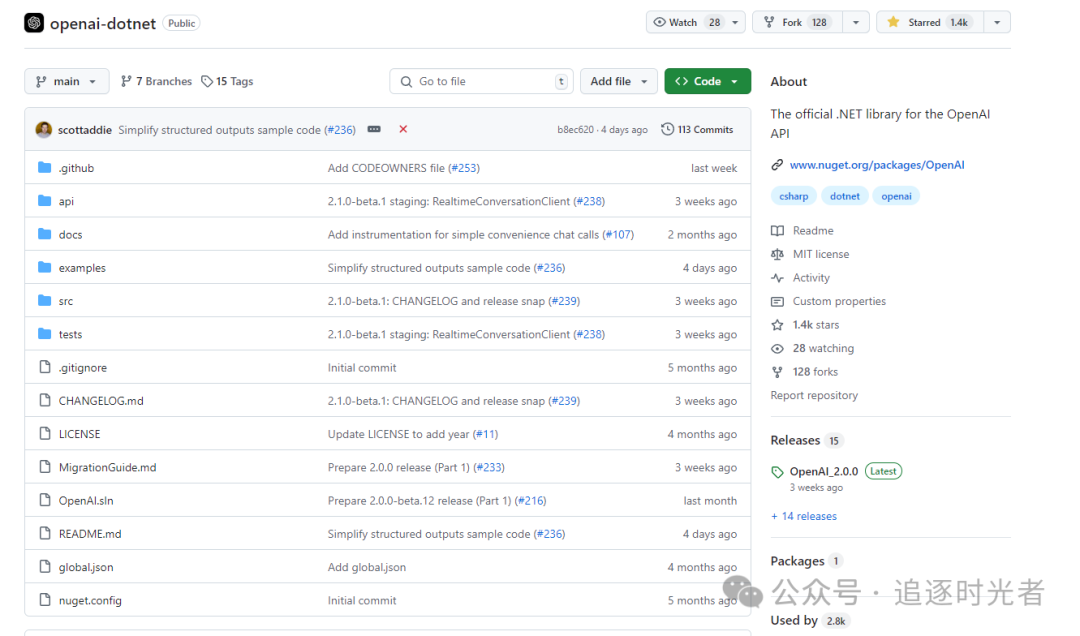Viewport: 1080px width, 636px height.
Task: Click the red X failed check icon
Action: 404,128
